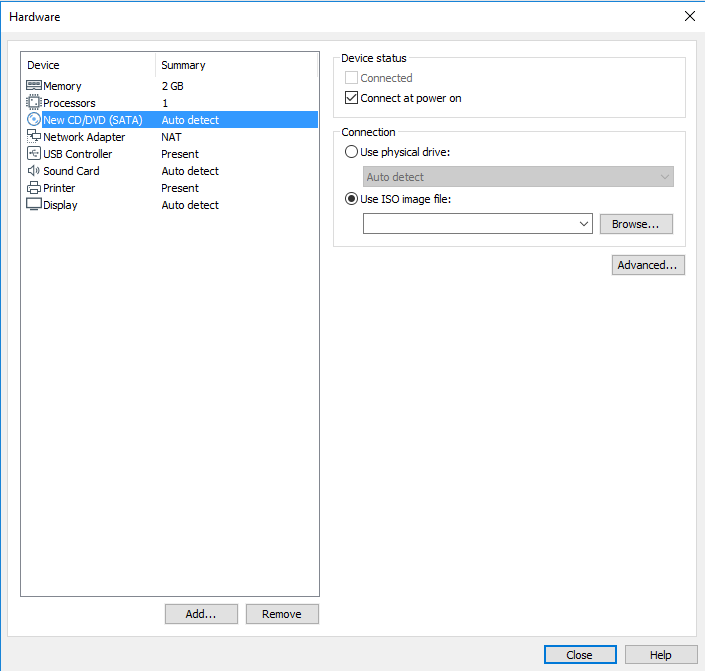Viewport: 705px width, 671px height.
Task: Click Auto detect summary for Sound Card
Action: (190, 171)
